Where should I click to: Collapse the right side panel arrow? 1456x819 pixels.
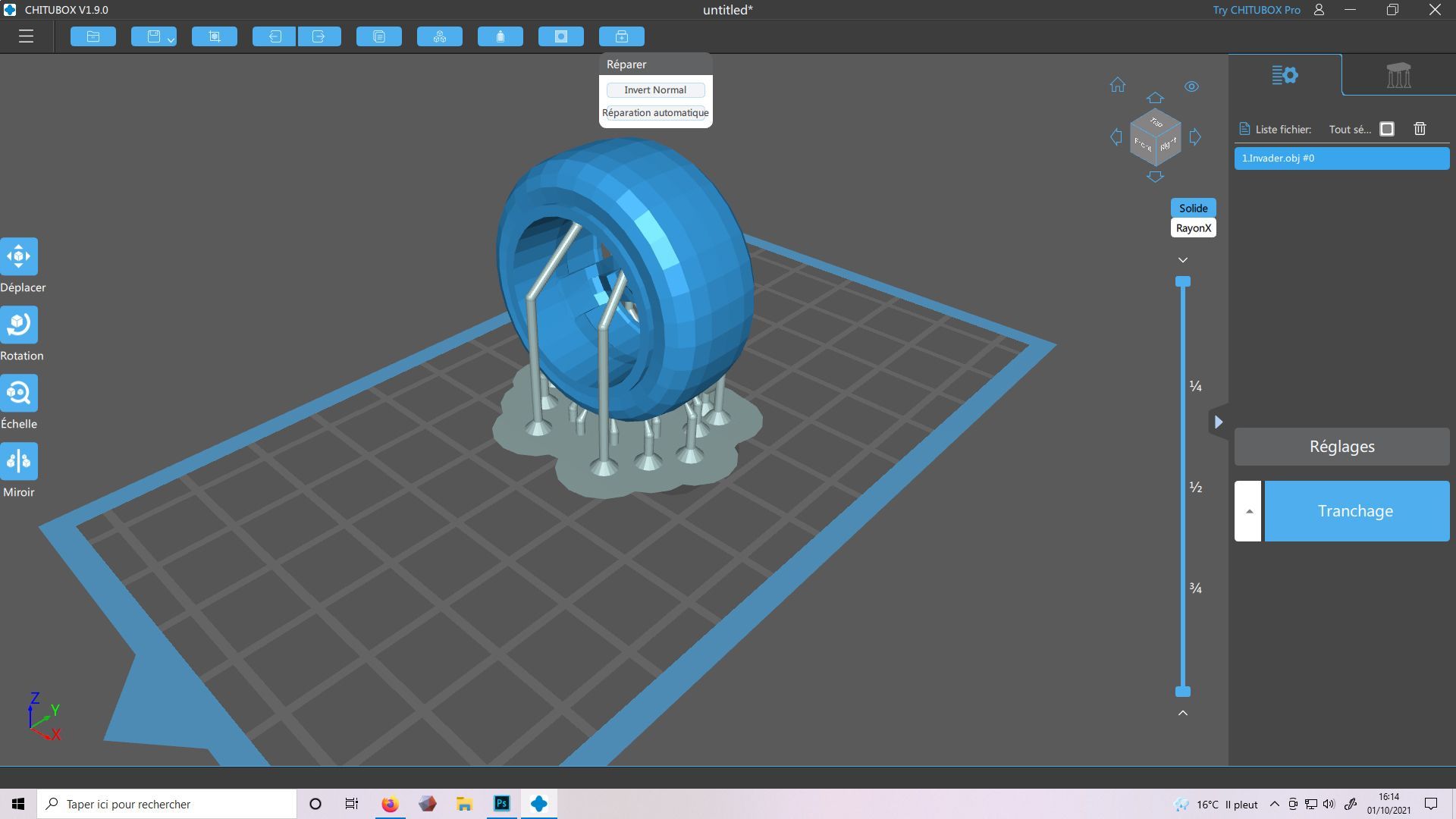point(1218,422)
